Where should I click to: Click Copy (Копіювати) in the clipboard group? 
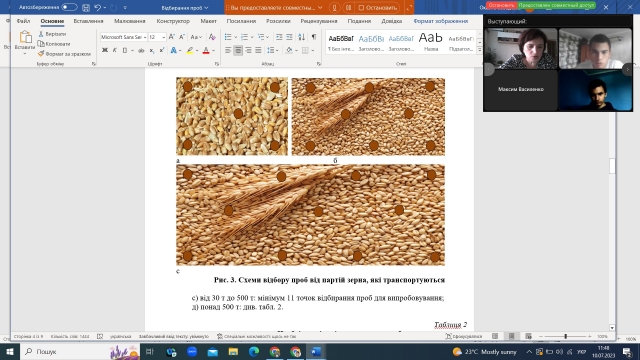click(54, 44)
